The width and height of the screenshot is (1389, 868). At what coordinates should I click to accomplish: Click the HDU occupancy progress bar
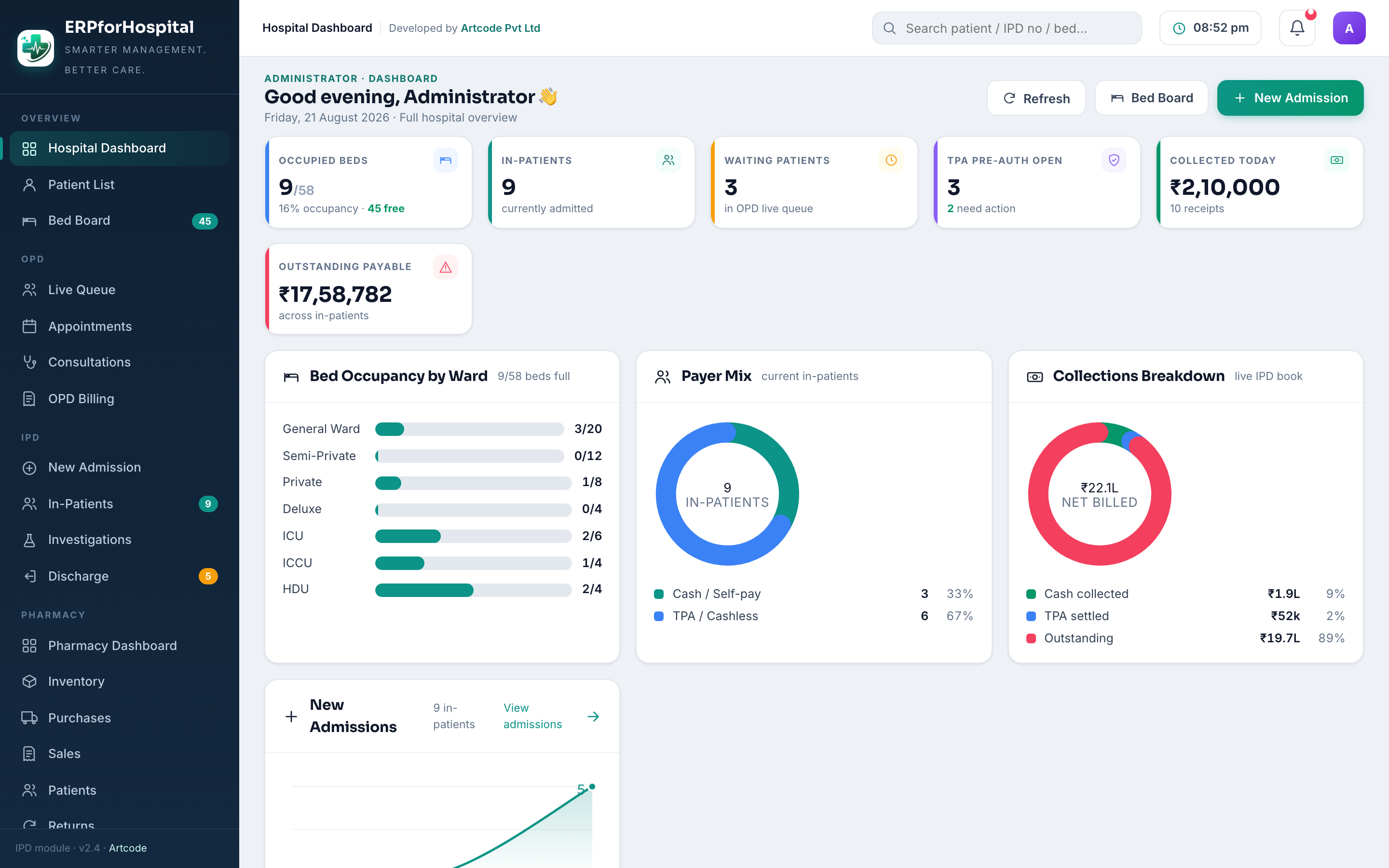coord(473,590)
